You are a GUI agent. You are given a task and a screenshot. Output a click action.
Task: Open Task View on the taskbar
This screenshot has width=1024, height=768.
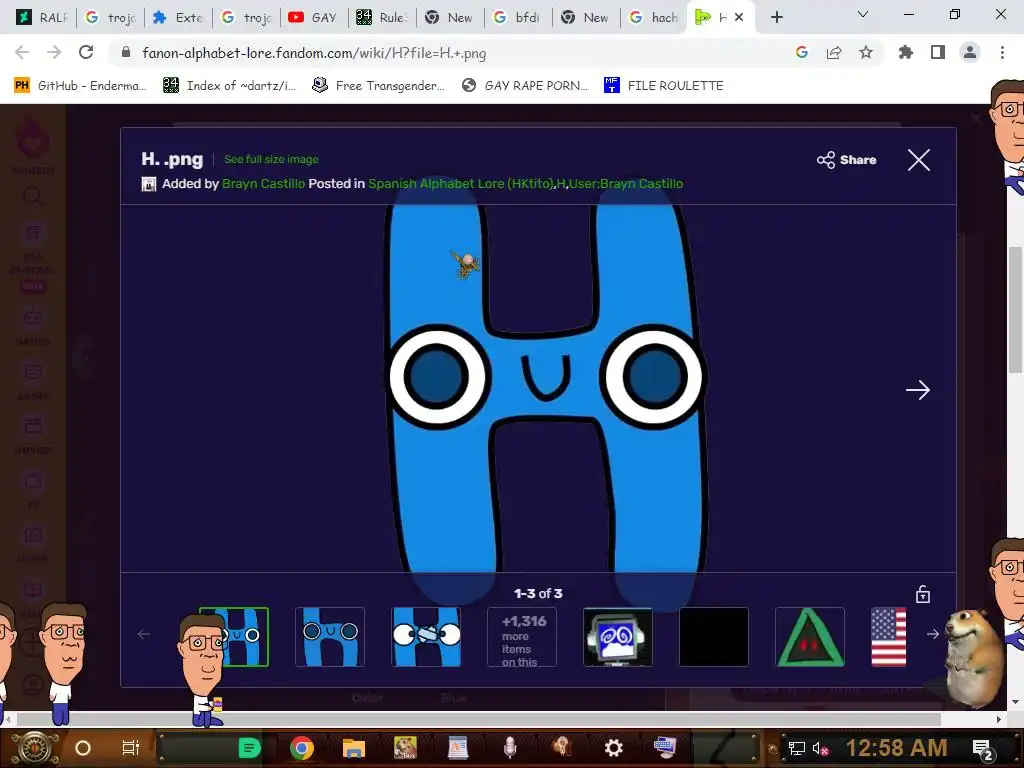[x=131, y=748]
